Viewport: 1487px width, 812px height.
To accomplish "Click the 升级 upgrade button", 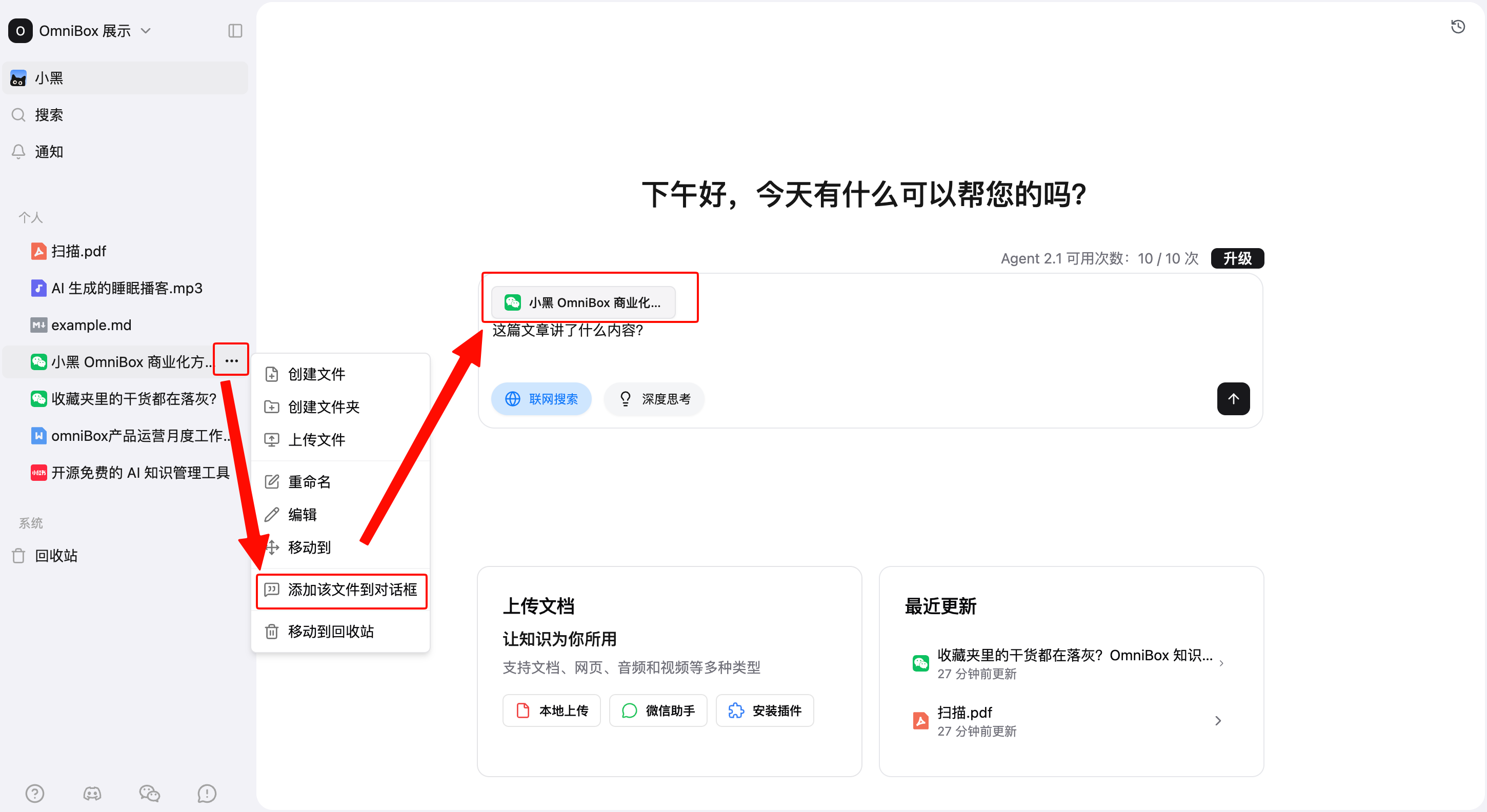I will coord(1238,258).
